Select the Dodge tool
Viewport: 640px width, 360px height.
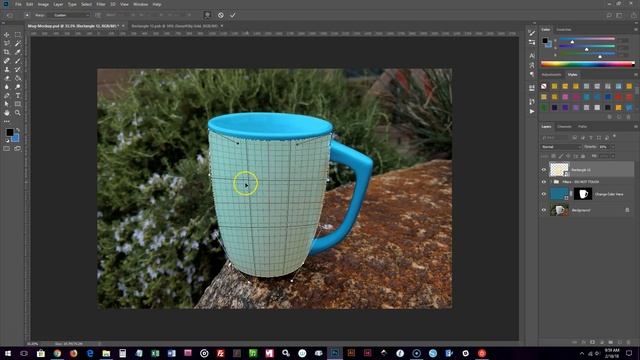18,87
